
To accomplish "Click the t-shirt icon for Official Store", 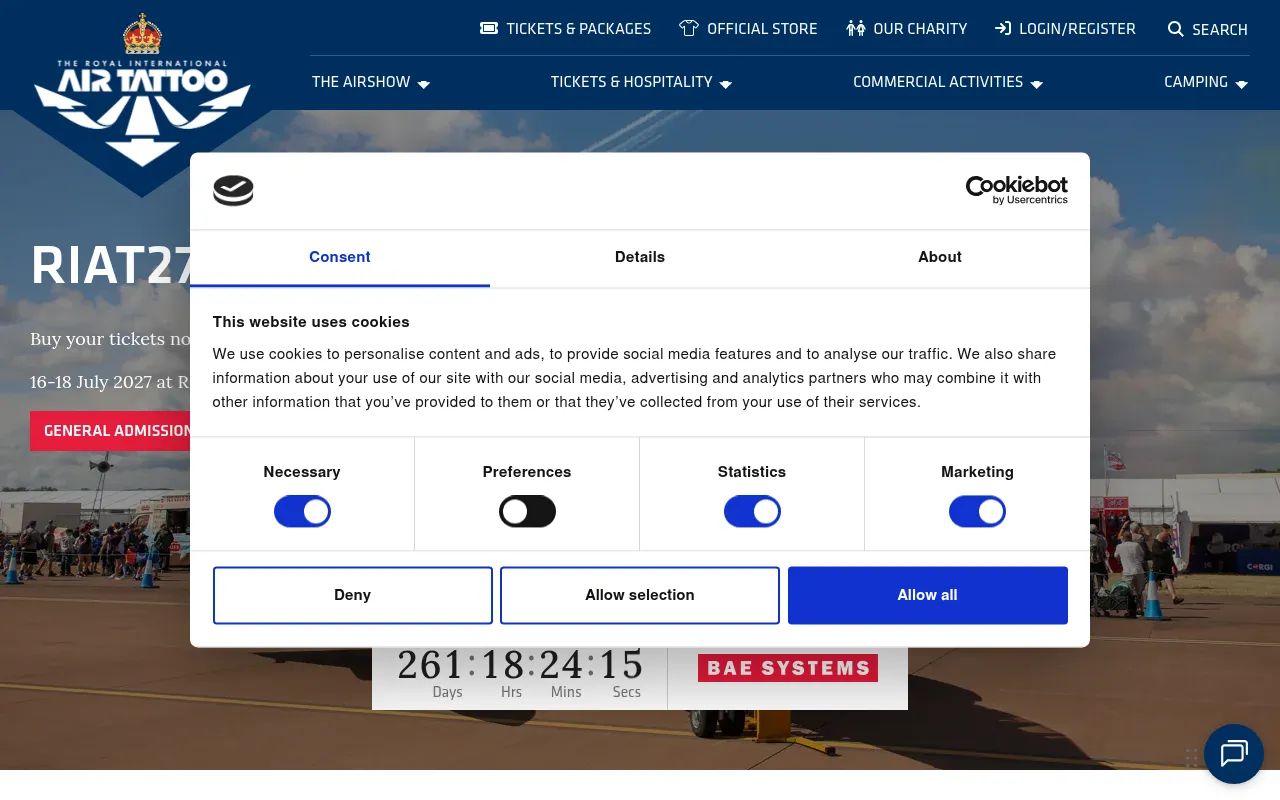I will (x=689, y=28).
